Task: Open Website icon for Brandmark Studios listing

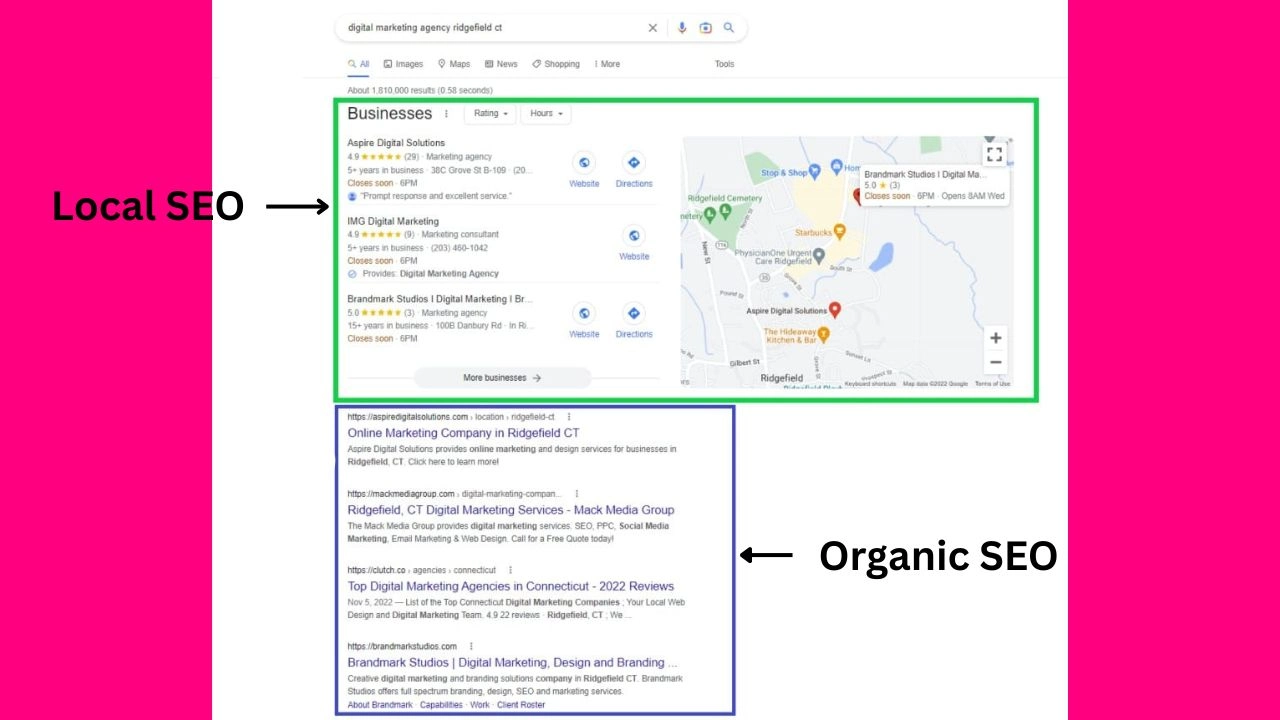Action: [584, 313]
